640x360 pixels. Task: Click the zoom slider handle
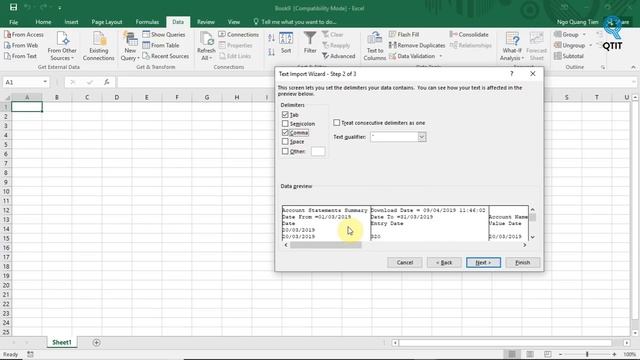587,354
